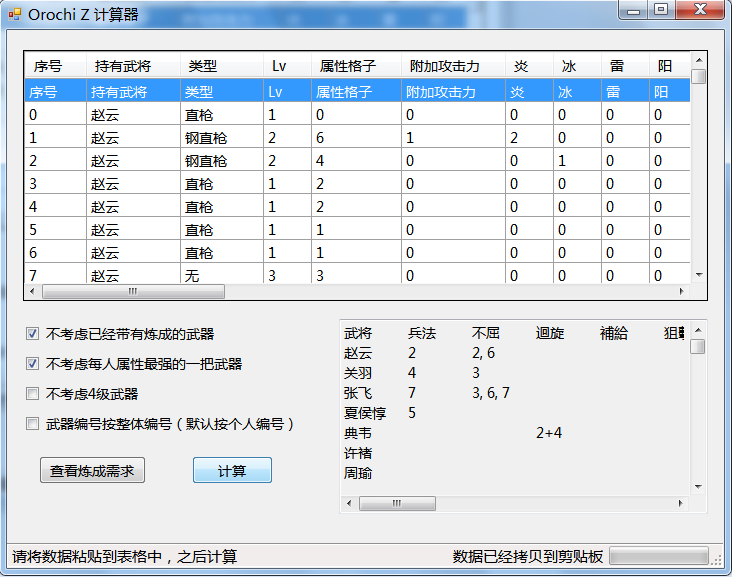Click the 属性格子 column header
This screenshot has height=577, width=732.
click(x=347, y=66)
